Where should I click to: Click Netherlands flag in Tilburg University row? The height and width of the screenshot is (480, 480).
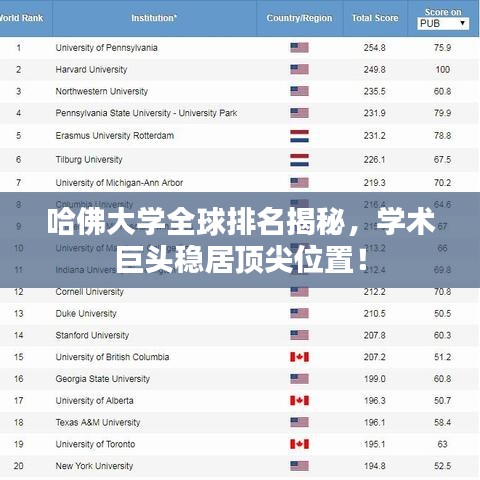(x=299, y=160)
